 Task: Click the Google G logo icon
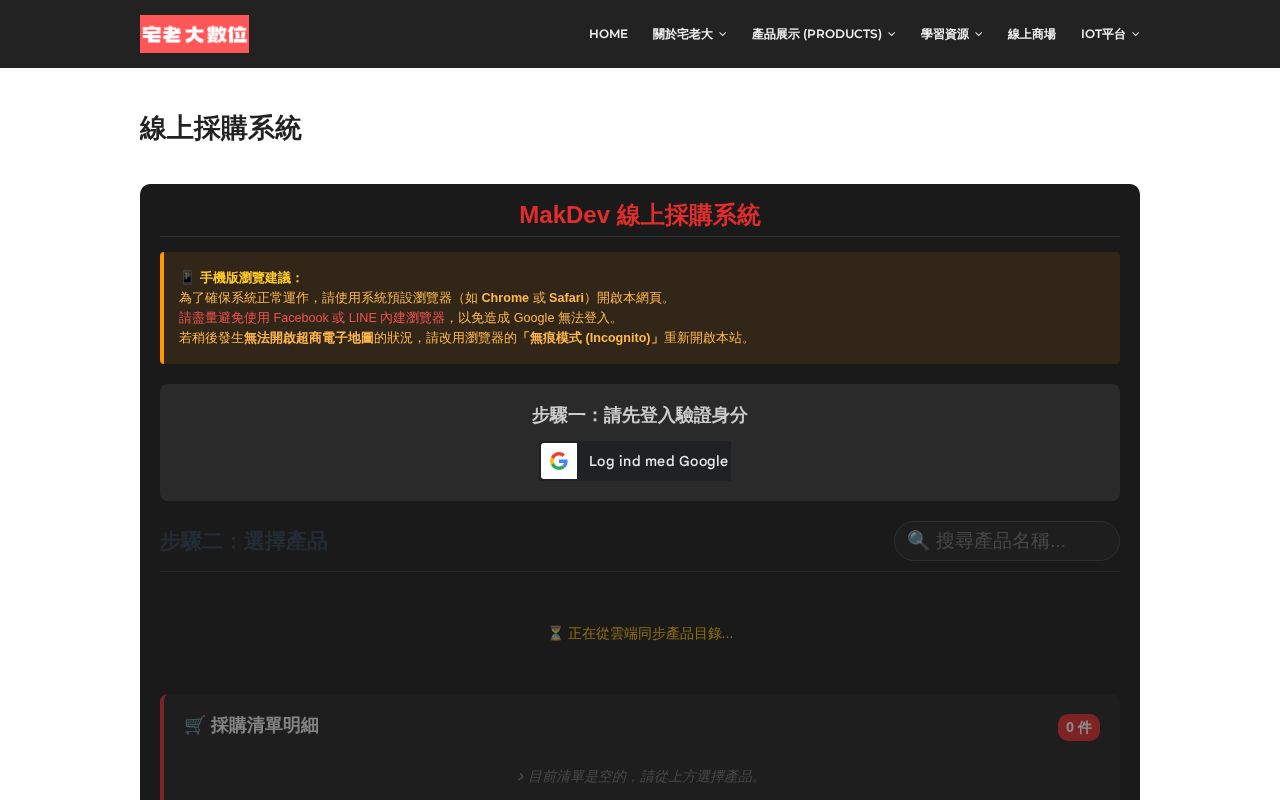point(559,461)
